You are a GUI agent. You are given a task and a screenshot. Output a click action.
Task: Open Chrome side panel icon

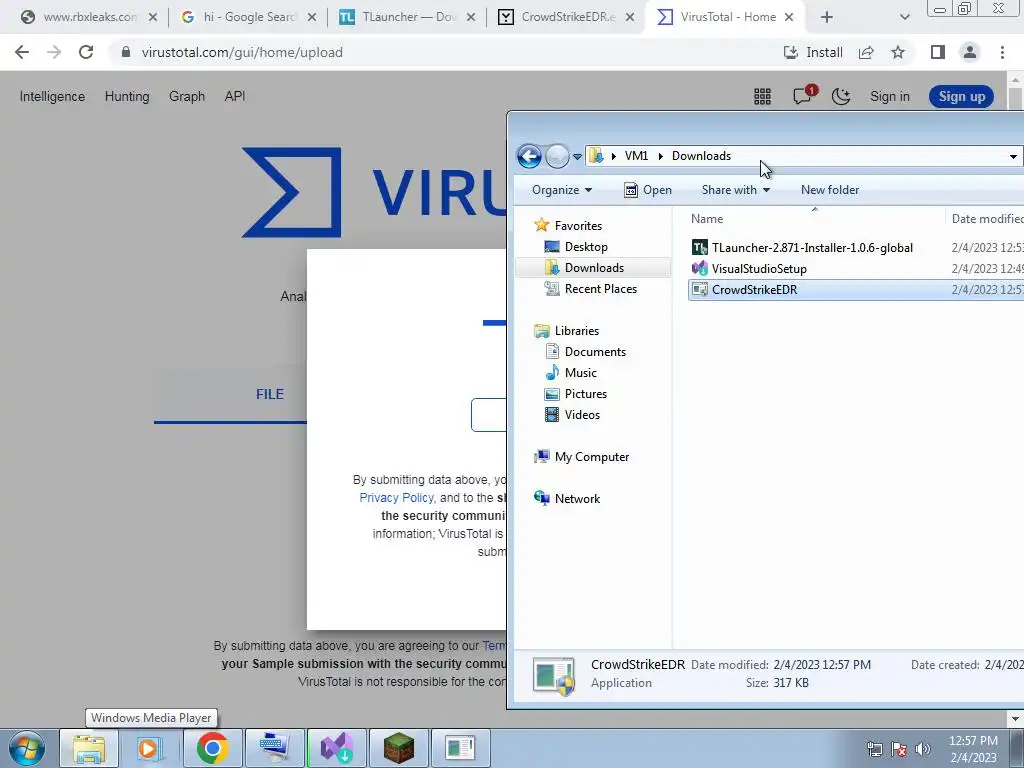click(x=938, y=52)
